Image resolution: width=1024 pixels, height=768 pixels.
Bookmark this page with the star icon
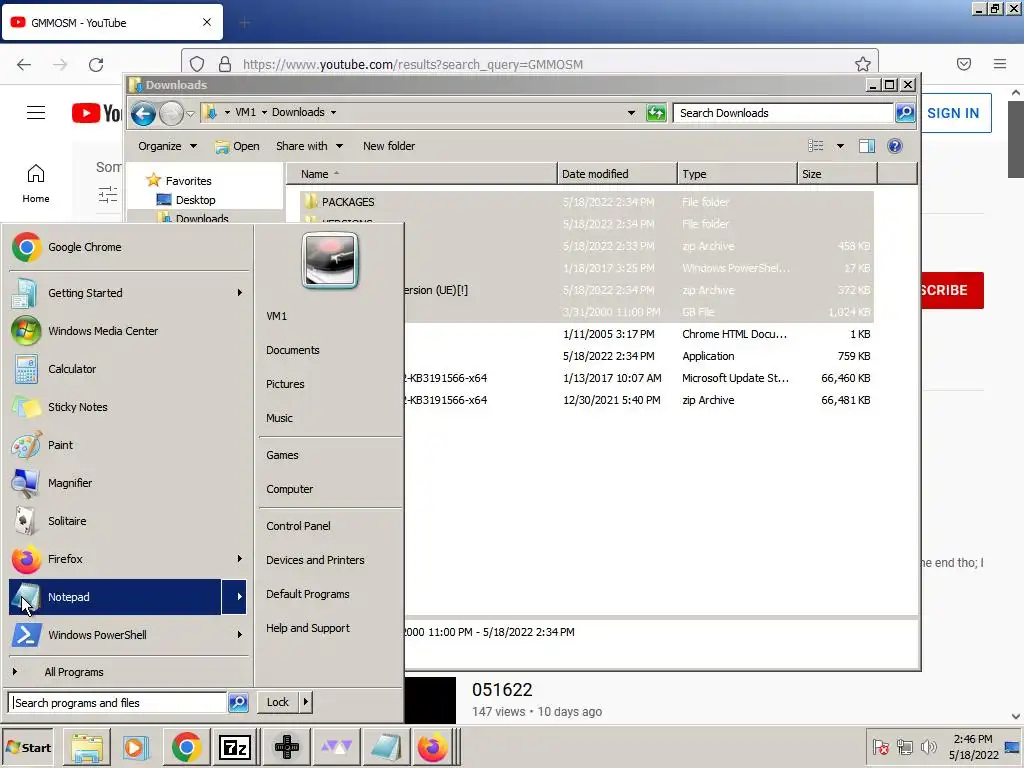[x=863, y=64]
